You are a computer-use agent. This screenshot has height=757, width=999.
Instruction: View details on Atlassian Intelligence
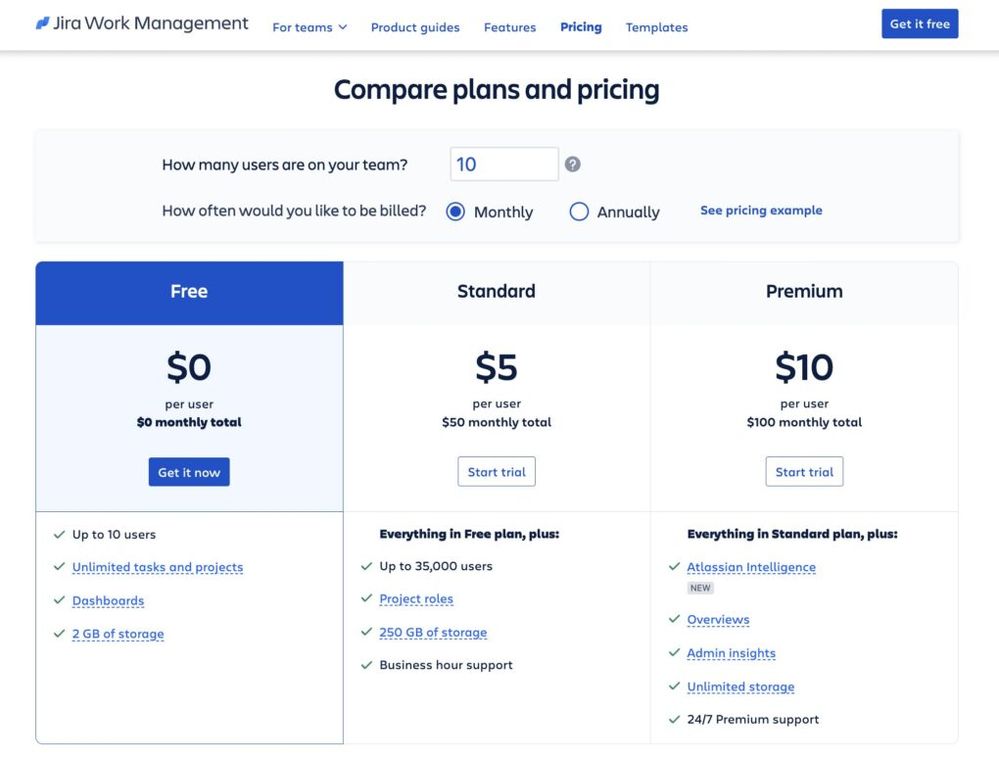(751, 566)
